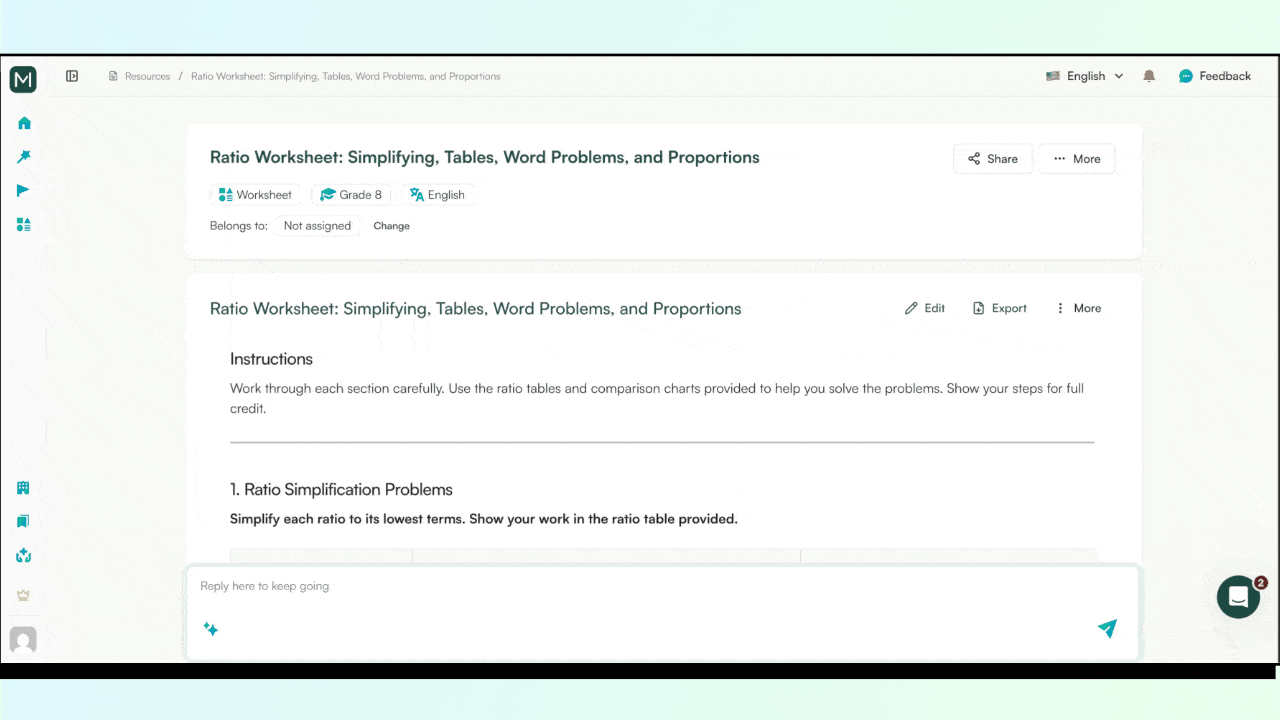1280x720 pixels.
Task: Open the shapes resources sidebar icon
Action: click(24, 224)
